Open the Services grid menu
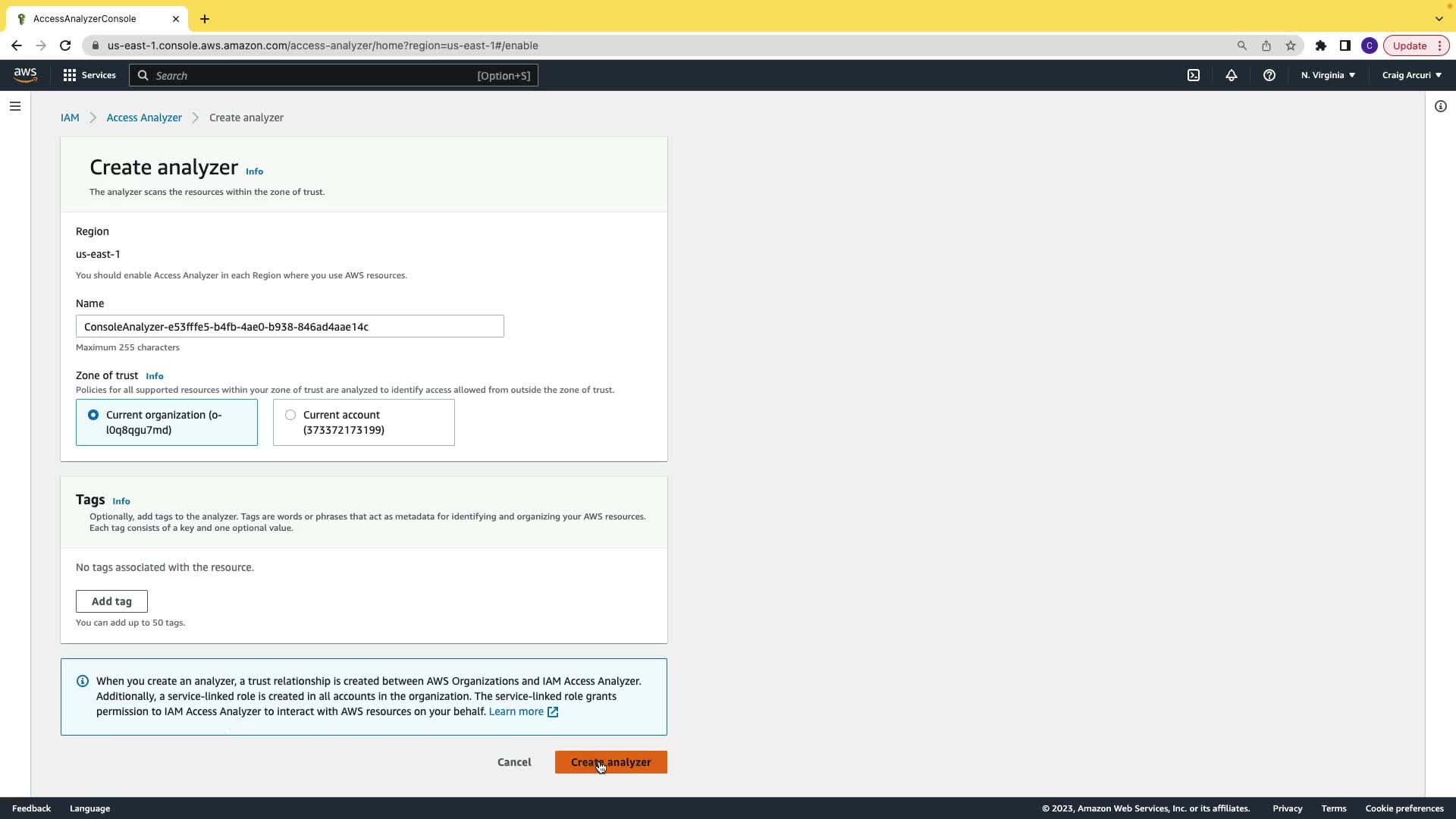1456x819 pixels. click(x=89, y=75)
